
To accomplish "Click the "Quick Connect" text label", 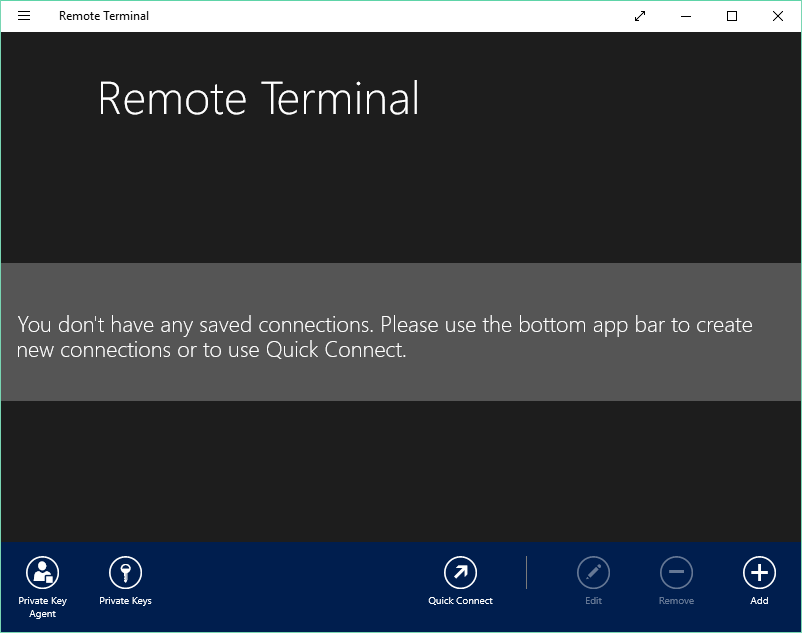I will click(460, 601).
